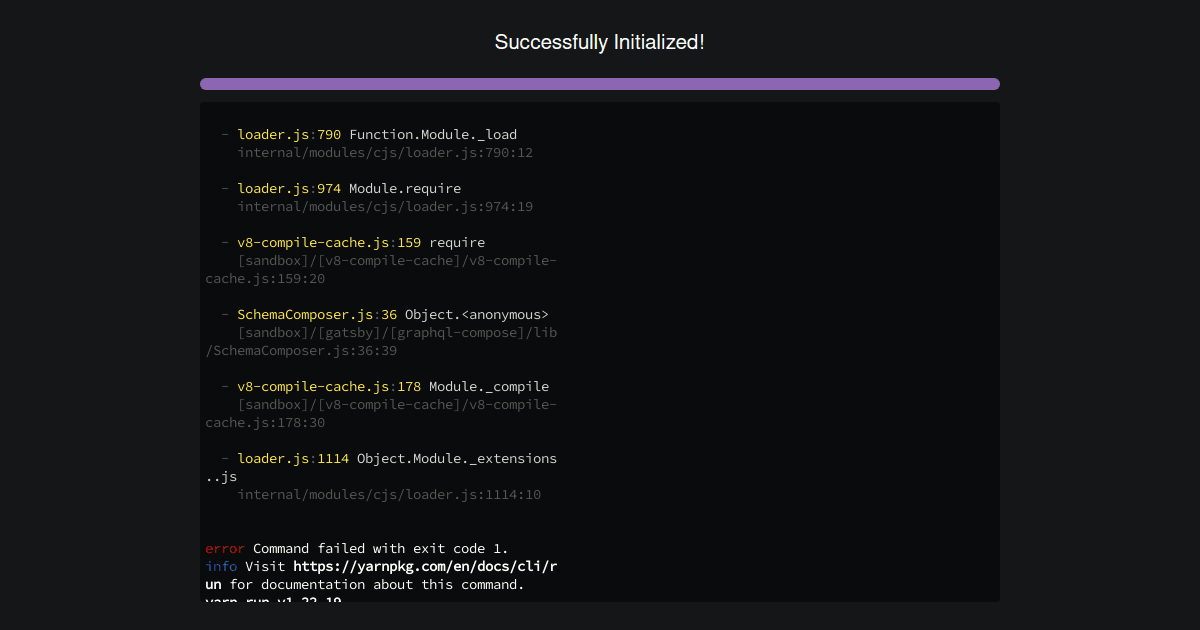Viewport: 1200px width, 630px height.
Task: Click the internal/modules/cjs/loader.js:790:12 path
Action: tap(386, 152)
